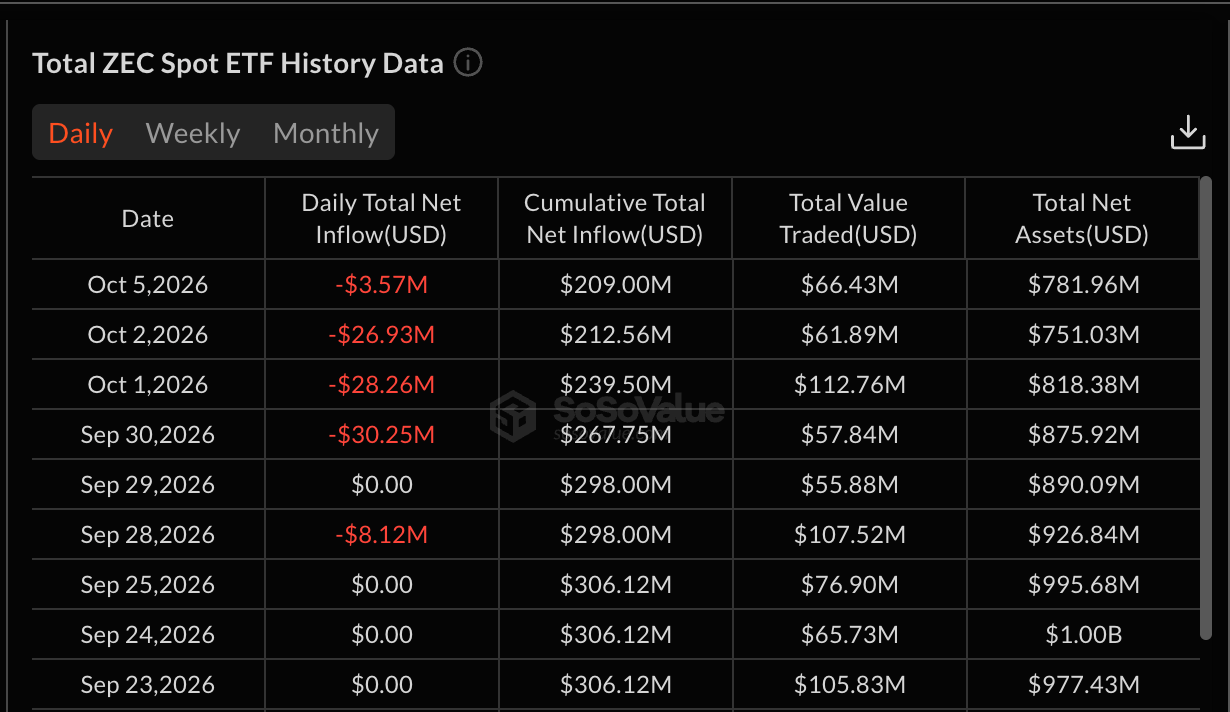This screenshot has width=1230, height=712.
Task: Select the Sep 28,2026 date cell
Action: pos(148,535)
